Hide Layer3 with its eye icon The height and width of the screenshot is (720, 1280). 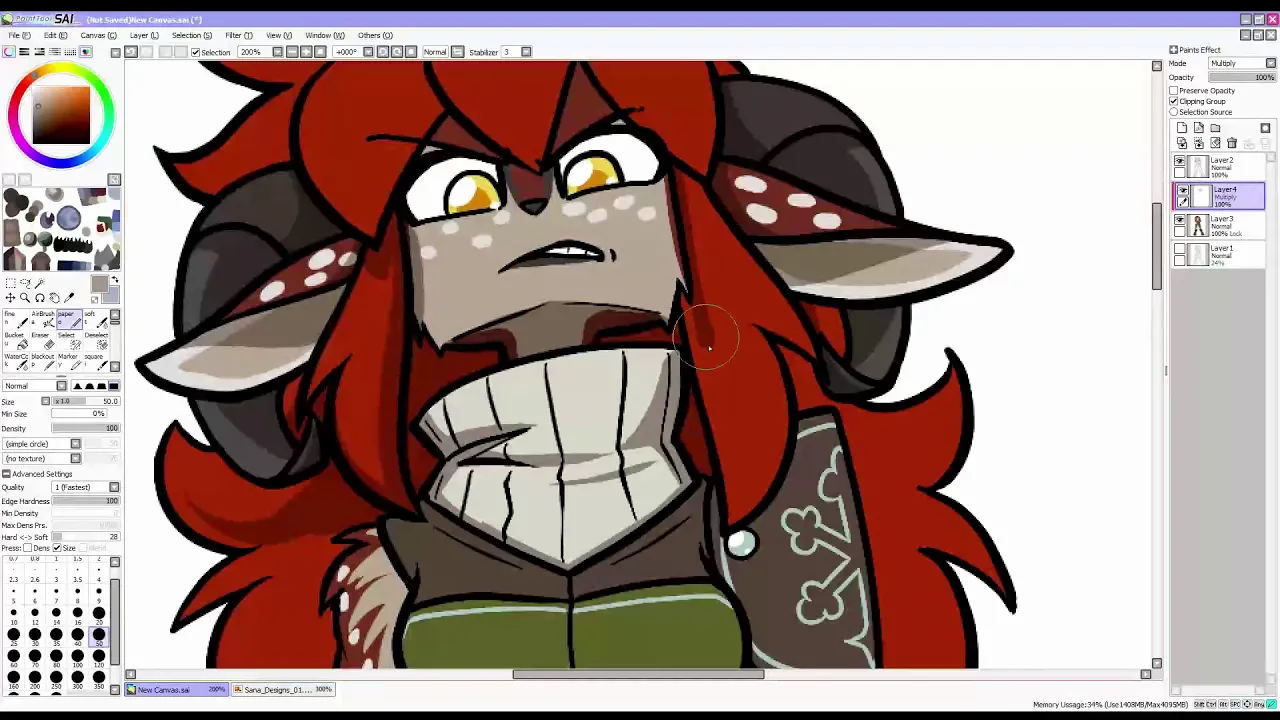[x=1180, y=221]
